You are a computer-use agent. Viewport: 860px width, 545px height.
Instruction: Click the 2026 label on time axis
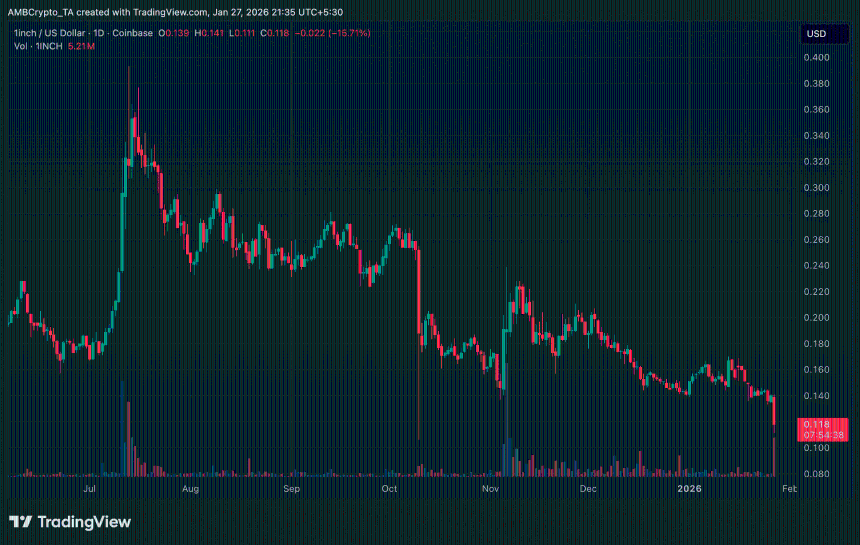[x=690, y=490]
